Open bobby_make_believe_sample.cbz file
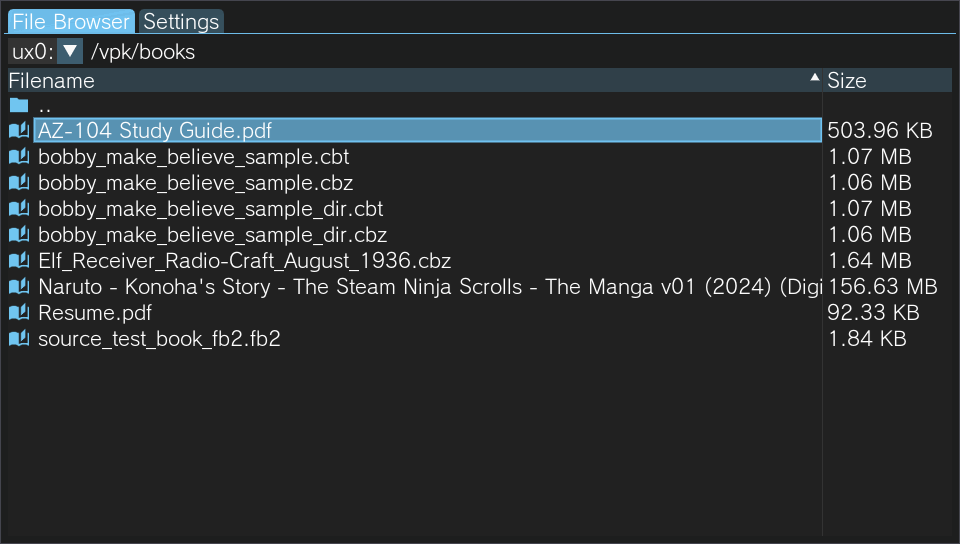The image size is (960, 544). click(195, 183)
